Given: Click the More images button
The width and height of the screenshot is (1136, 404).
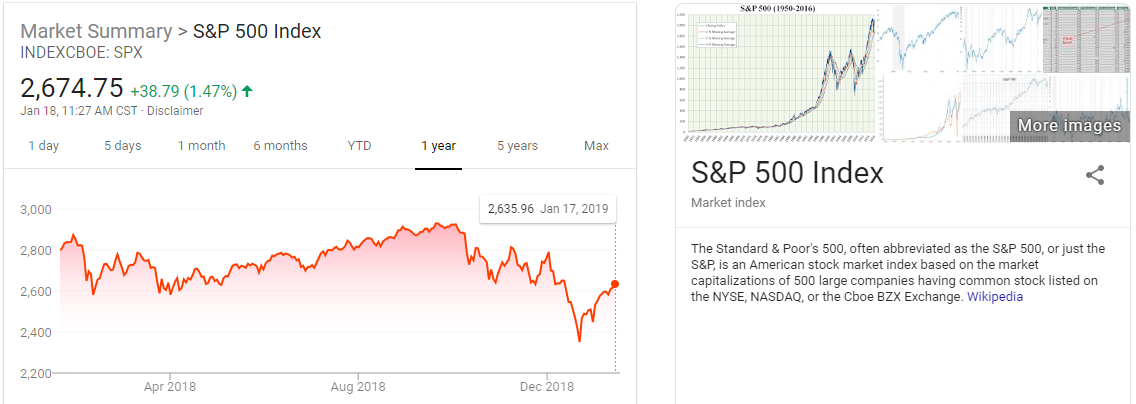Looking at the screenshot, I should [1069, 125].
